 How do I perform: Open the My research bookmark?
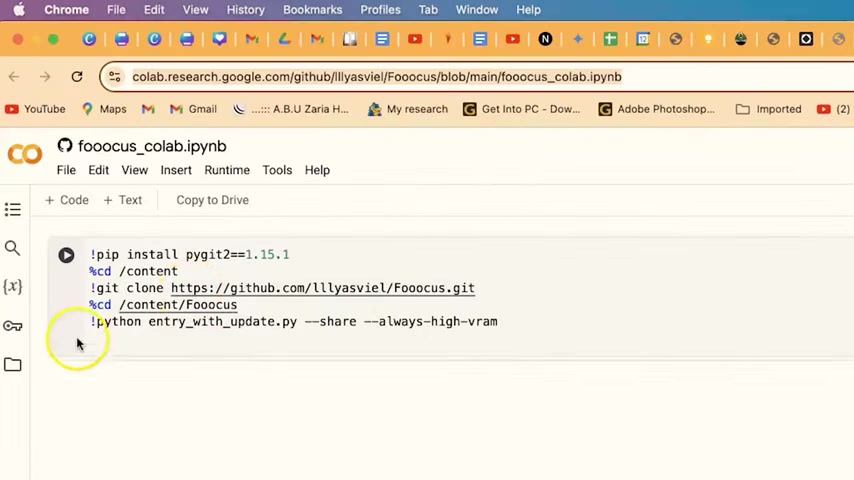[407, 109]
